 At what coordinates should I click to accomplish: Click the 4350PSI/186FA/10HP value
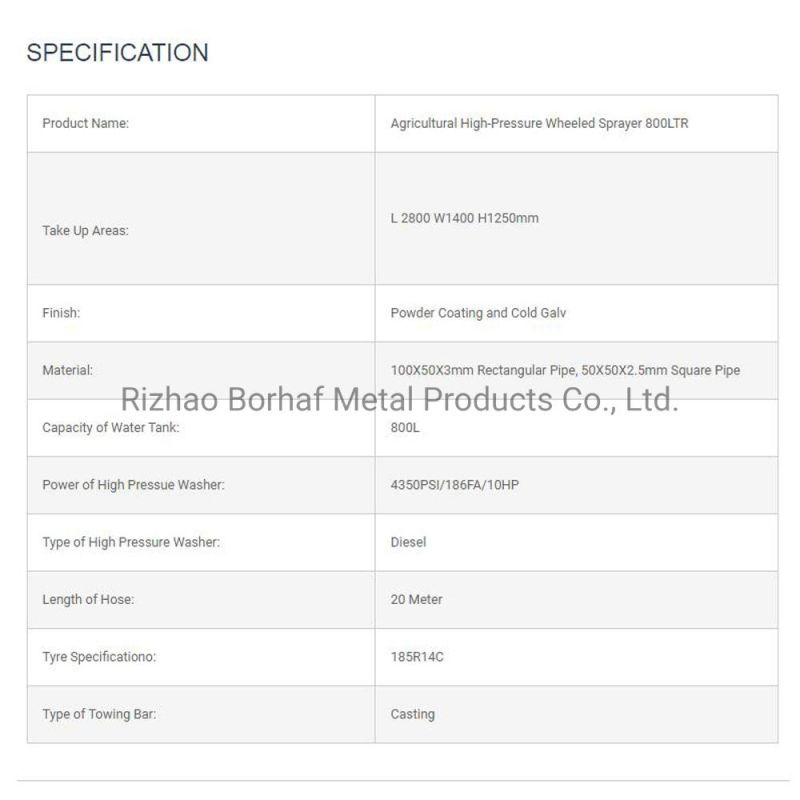click(455, 485)
